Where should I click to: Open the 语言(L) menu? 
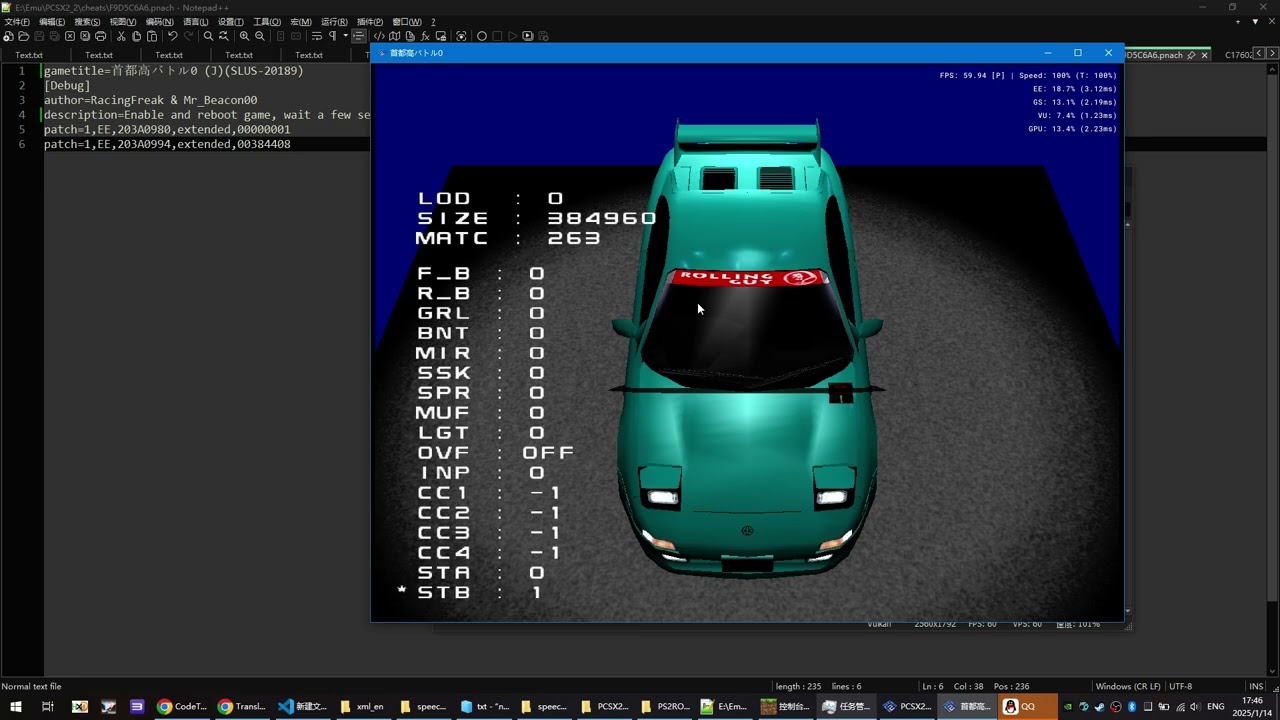(195, 22)
